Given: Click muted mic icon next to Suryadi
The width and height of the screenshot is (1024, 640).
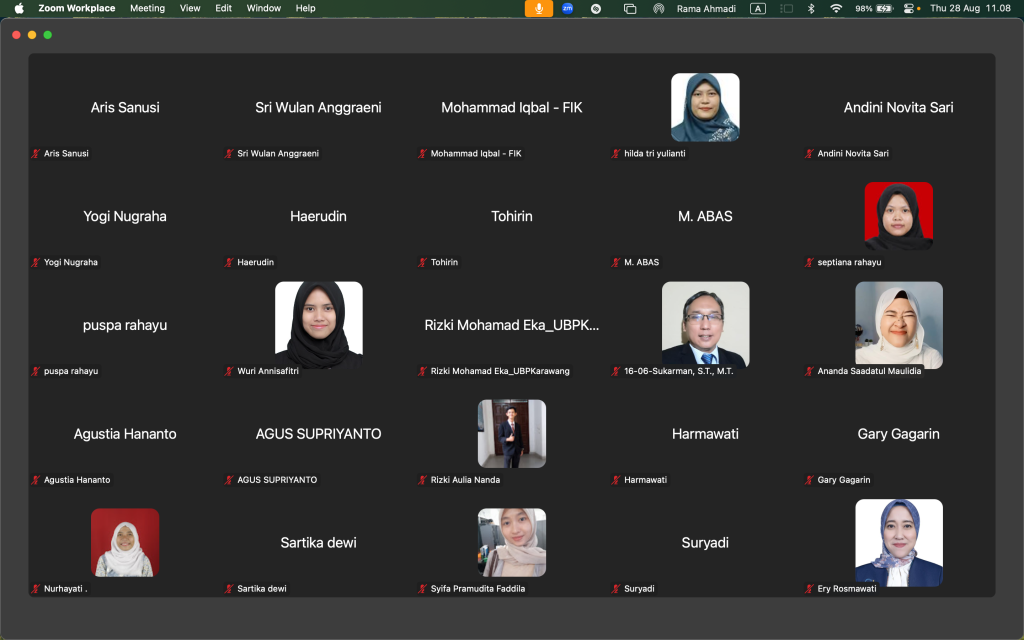Looking at the screenshot, I should point(616,589).
